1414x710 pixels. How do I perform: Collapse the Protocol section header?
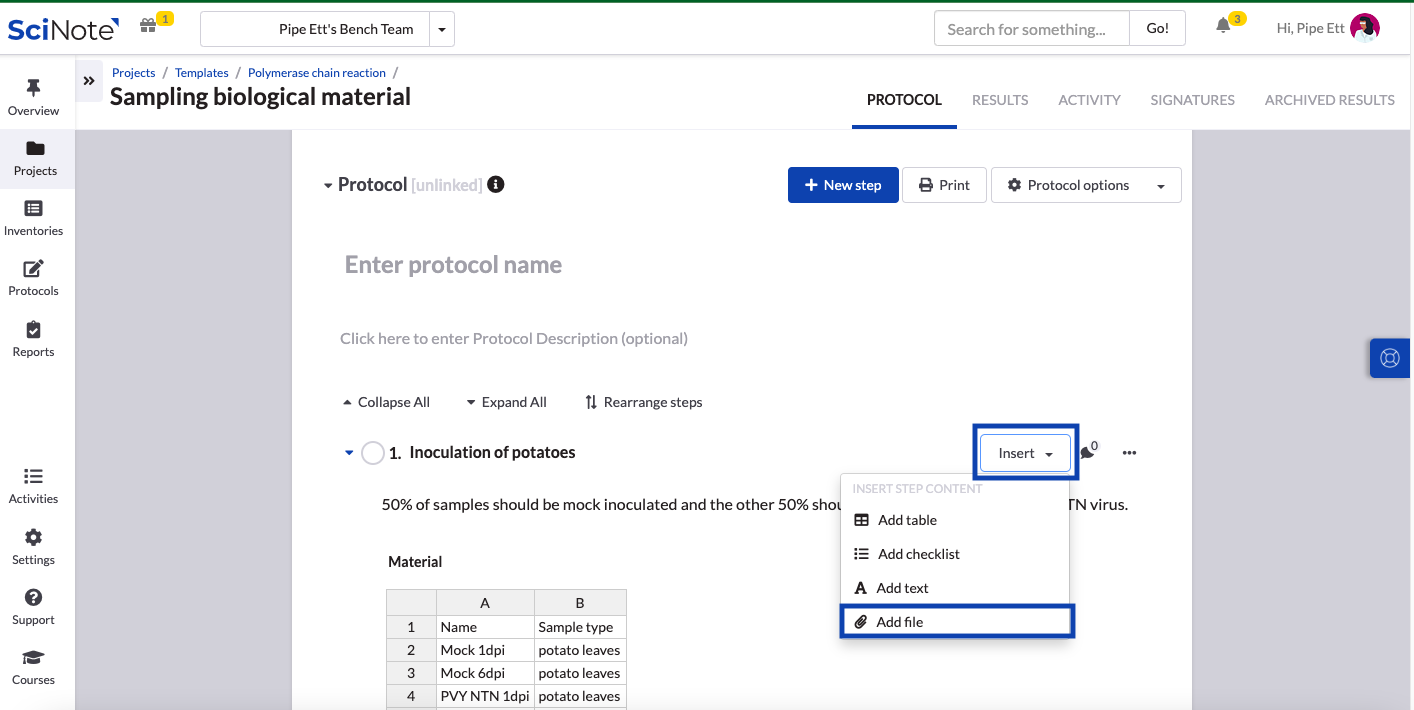pyautogui.click(x=328, y=184)
